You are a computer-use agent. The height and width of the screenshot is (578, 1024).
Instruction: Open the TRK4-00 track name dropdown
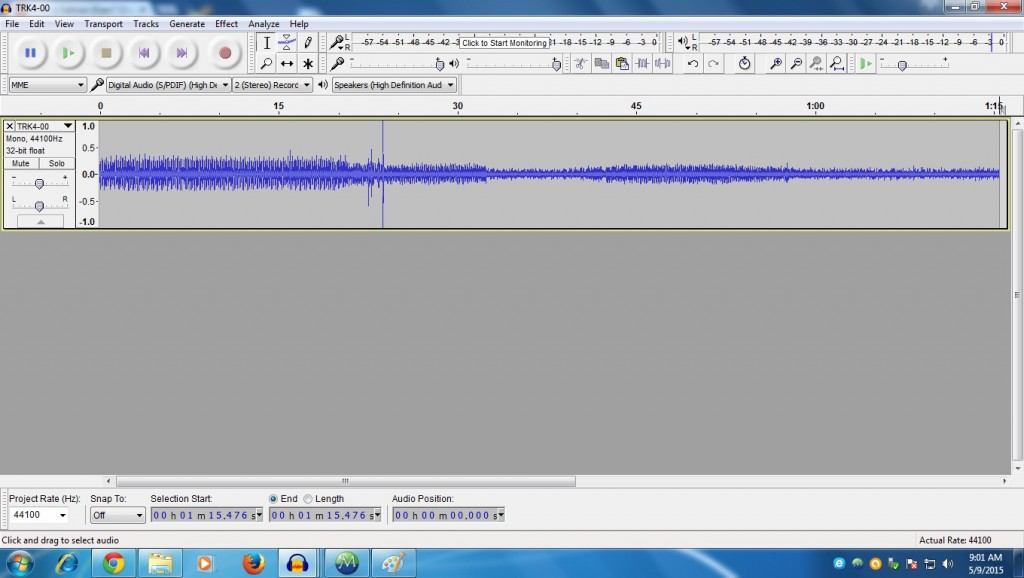click(67, 126)
